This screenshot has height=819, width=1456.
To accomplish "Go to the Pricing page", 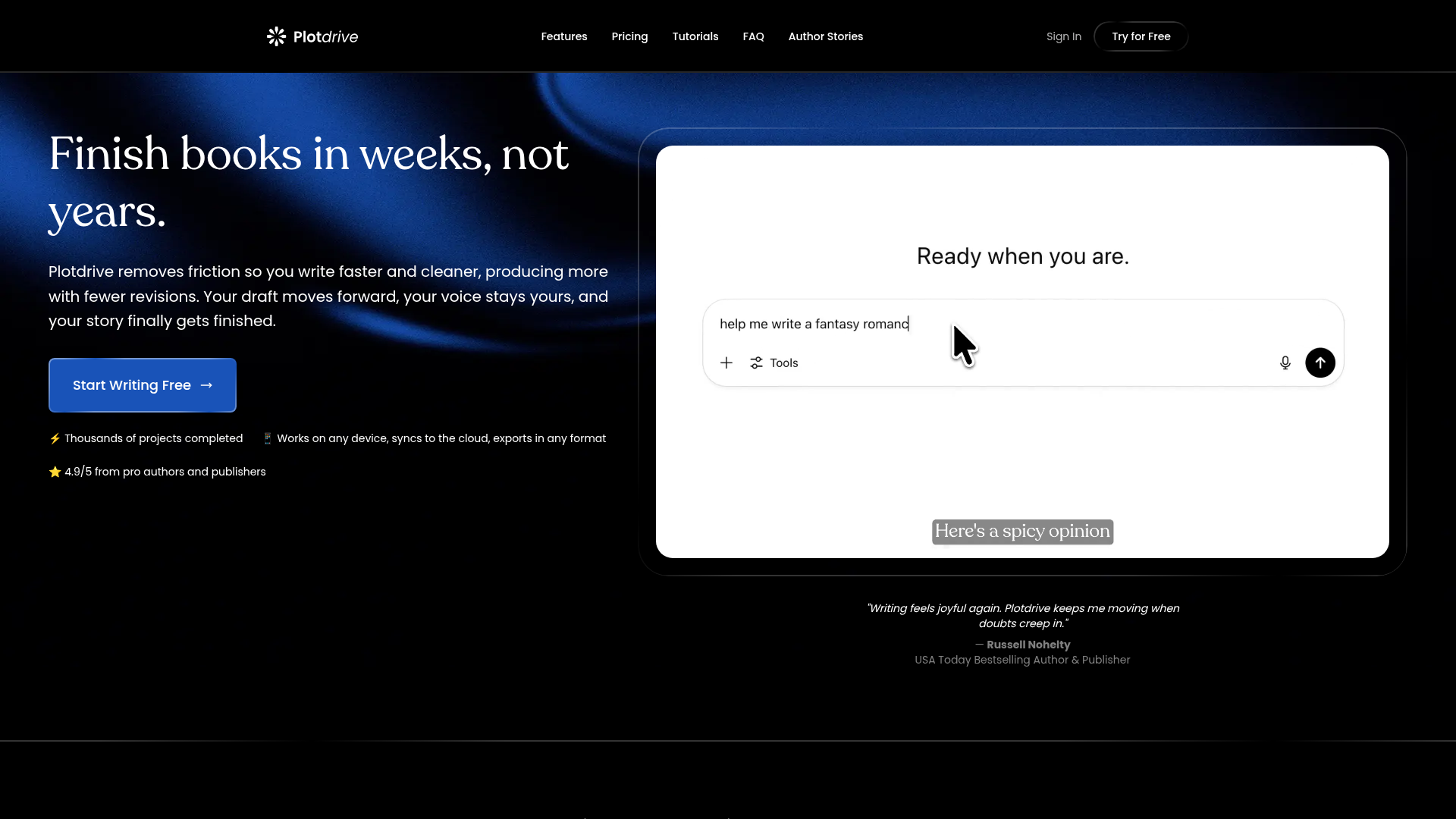I will coord(629,36).
